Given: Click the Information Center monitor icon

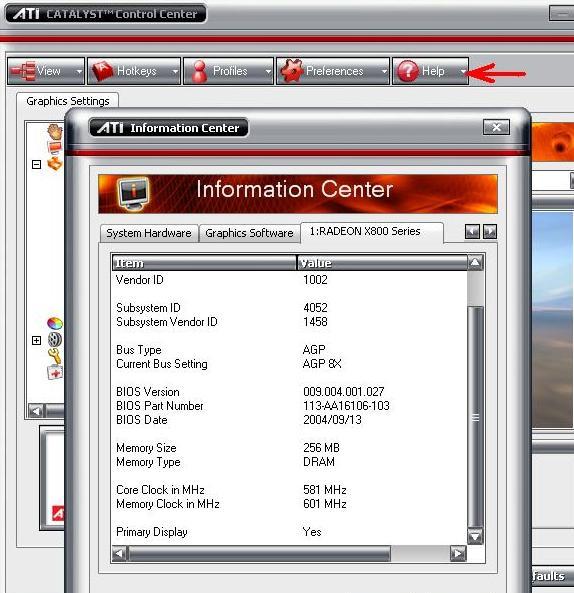Looking at the screenshot, I should pyautogui.click(x=133, y=194).
